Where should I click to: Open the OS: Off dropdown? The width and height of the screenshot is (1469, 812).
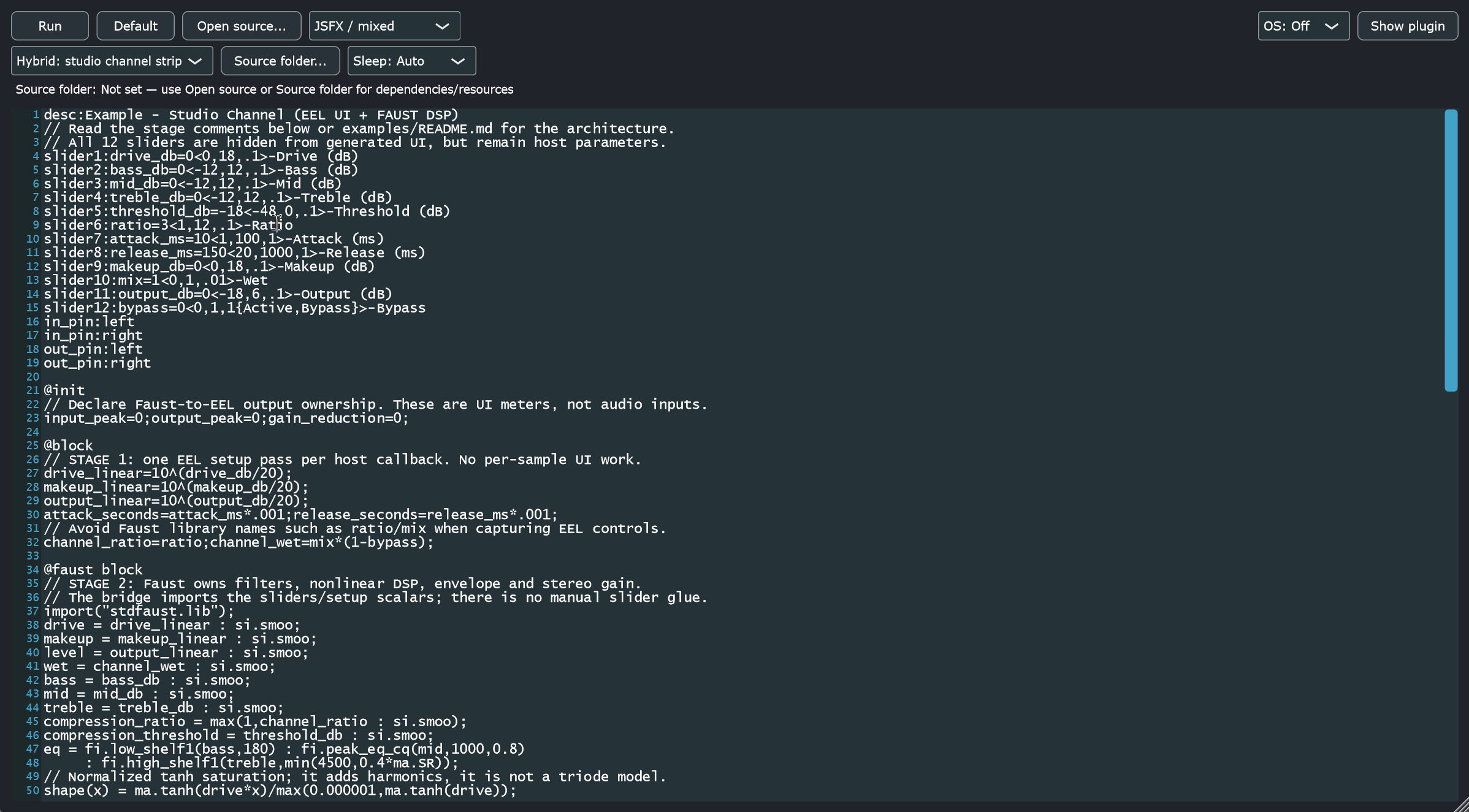1303,26
